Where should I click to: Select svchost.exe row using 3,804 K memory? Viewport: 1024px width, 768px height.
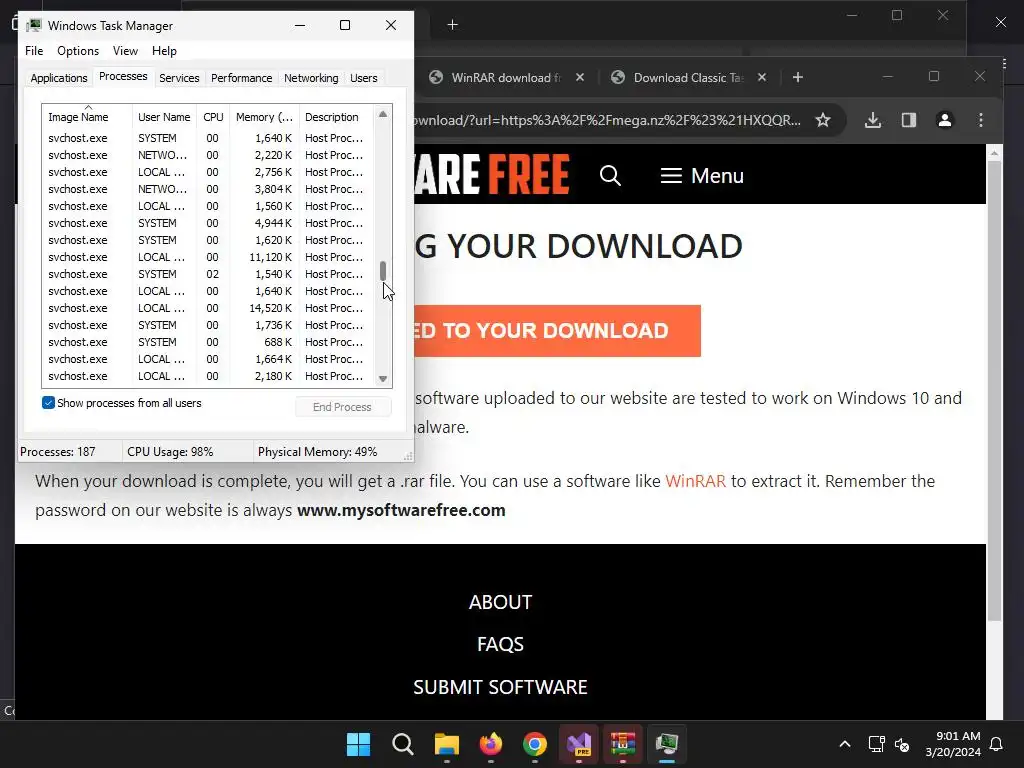coord(208,189)
